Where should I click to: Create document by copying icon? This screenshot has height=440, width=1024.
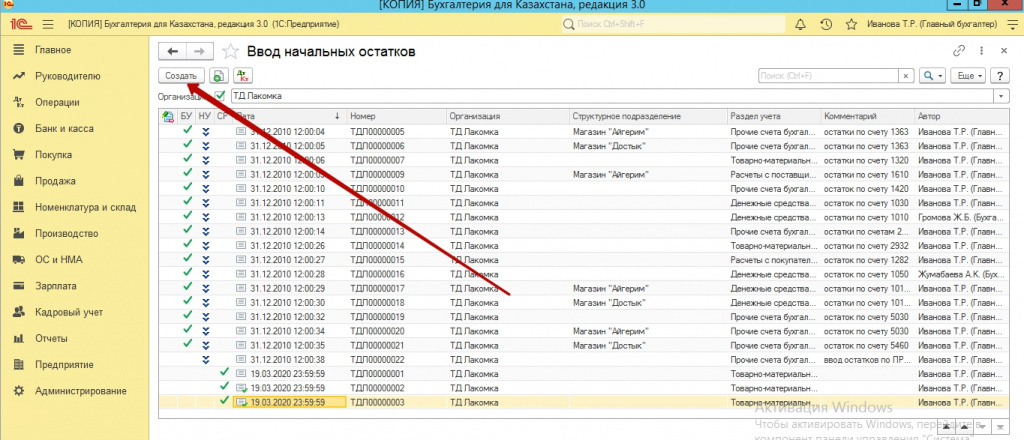pos(219,76)
